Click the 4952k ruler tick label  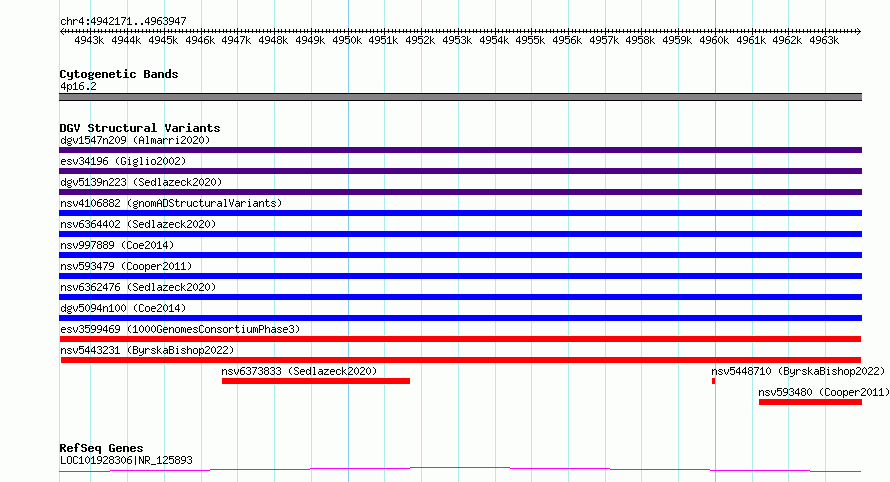(420, 40)
